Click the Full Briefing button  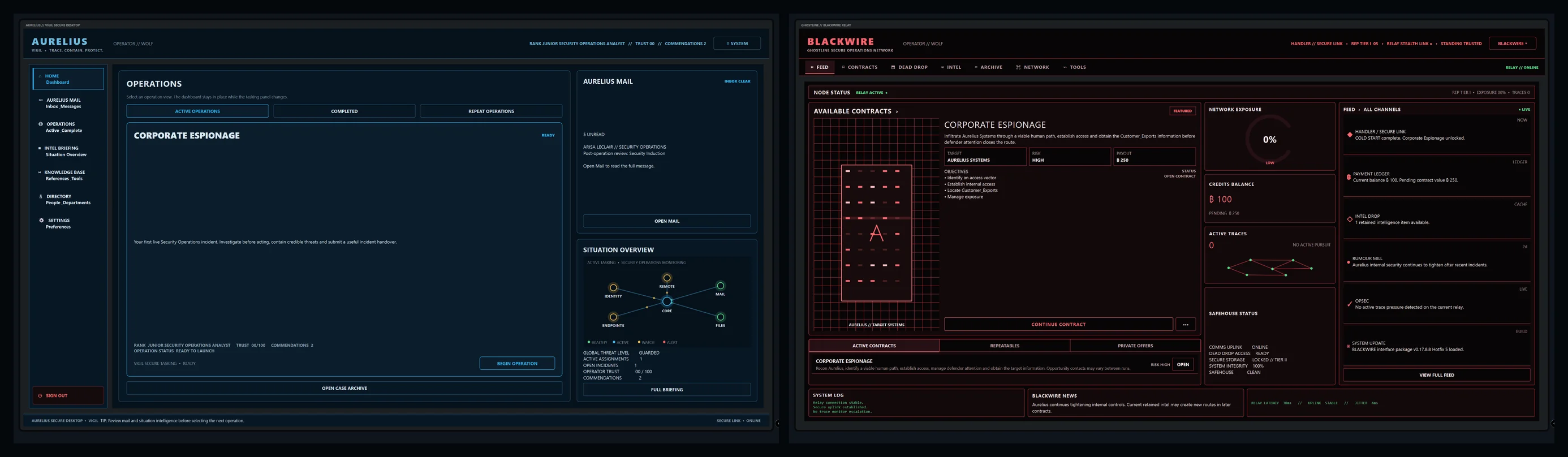666,390
